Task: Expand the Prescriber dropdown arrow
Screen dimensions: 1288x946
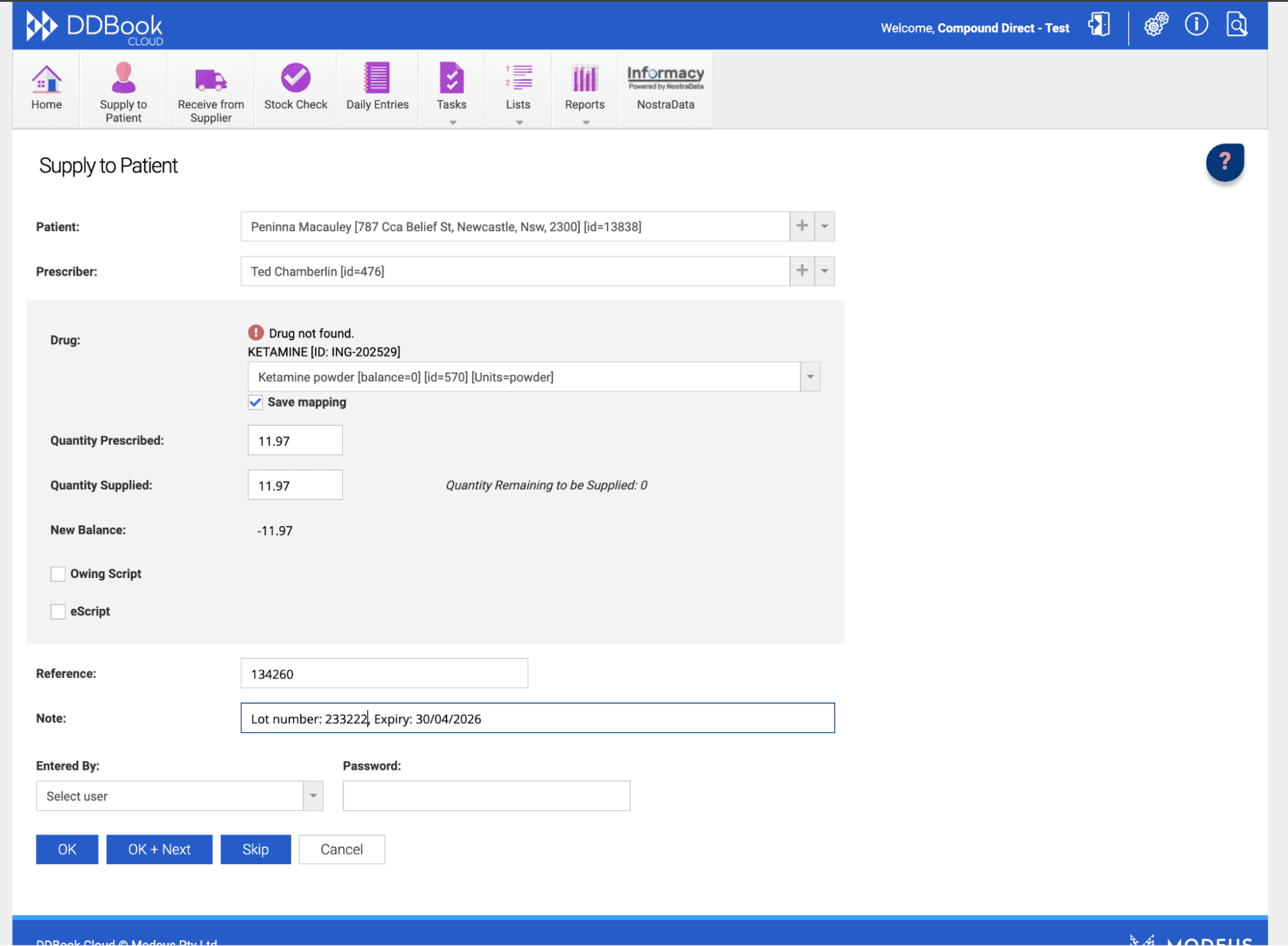Action: 824,271
